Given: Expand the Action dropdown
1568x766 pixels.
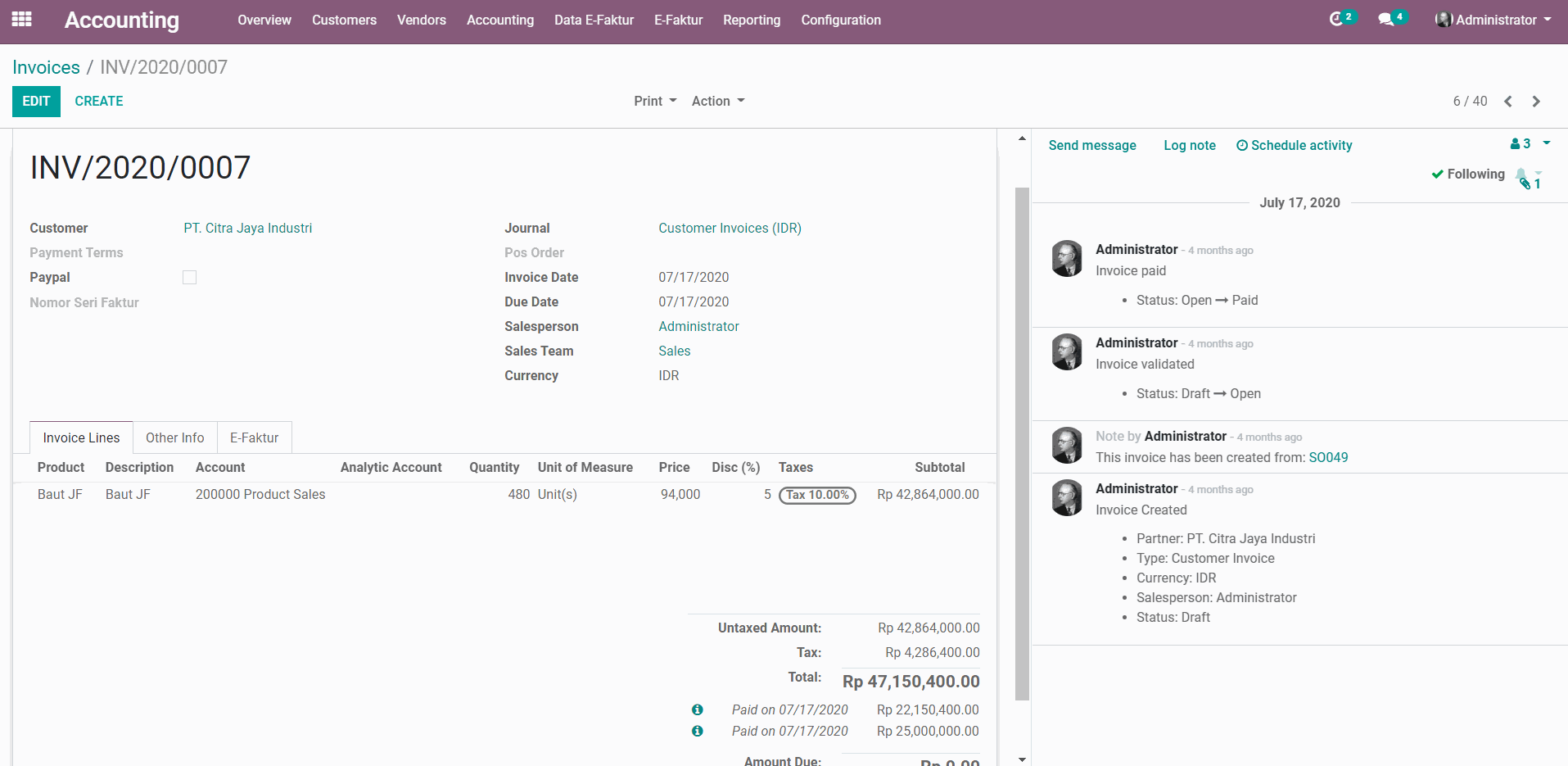Looking at the screenshot, I should click(x=718, y=102).
